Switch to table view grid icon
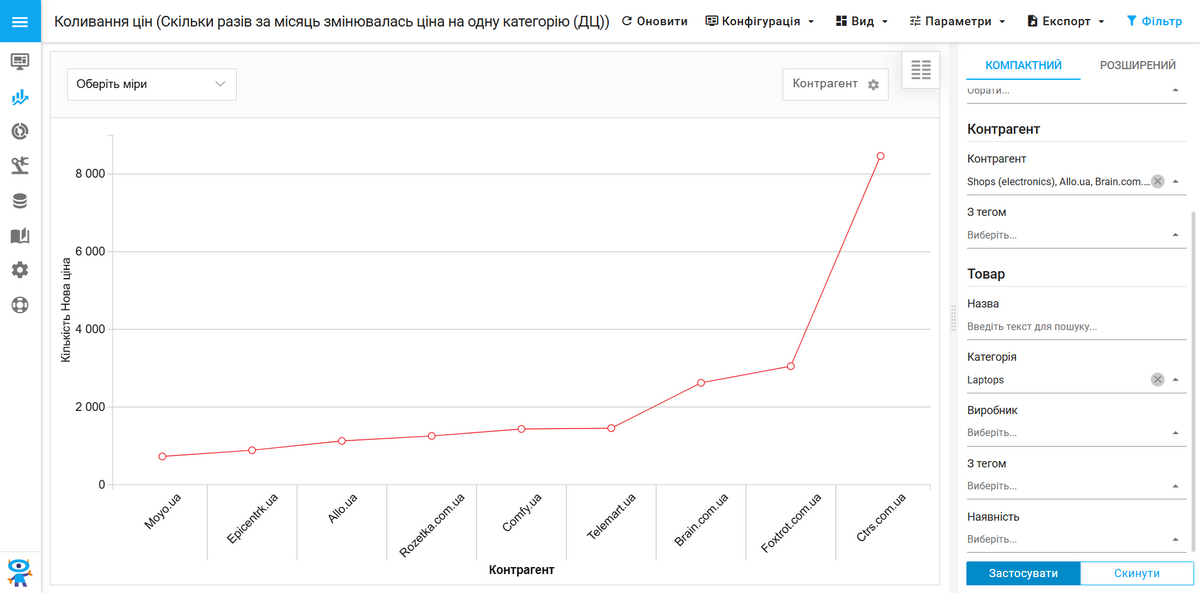Screen dimensions: 1200x593 (921, 70)
